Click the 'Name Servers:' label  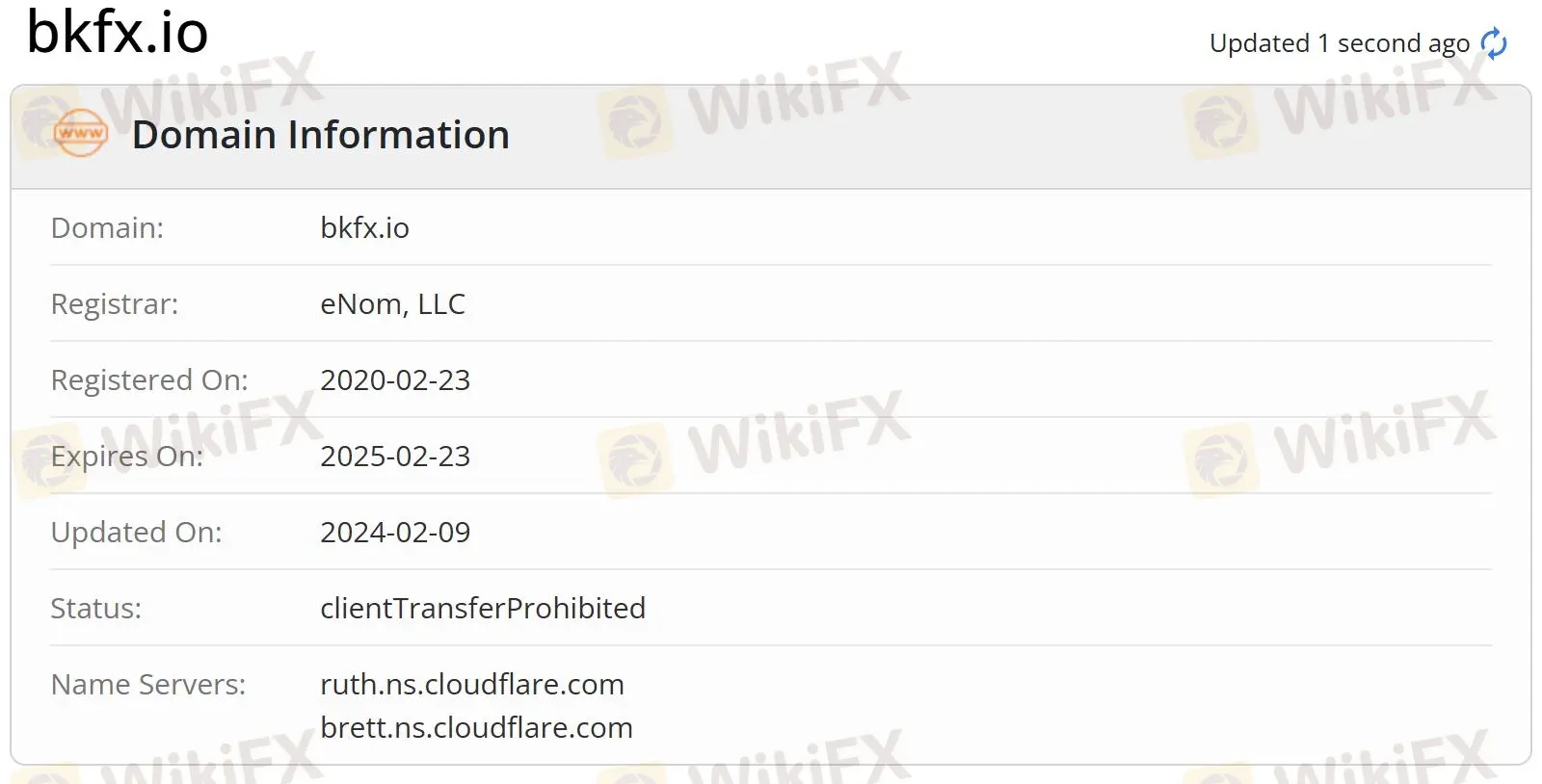pyautogui.click(x=148, y=685)
